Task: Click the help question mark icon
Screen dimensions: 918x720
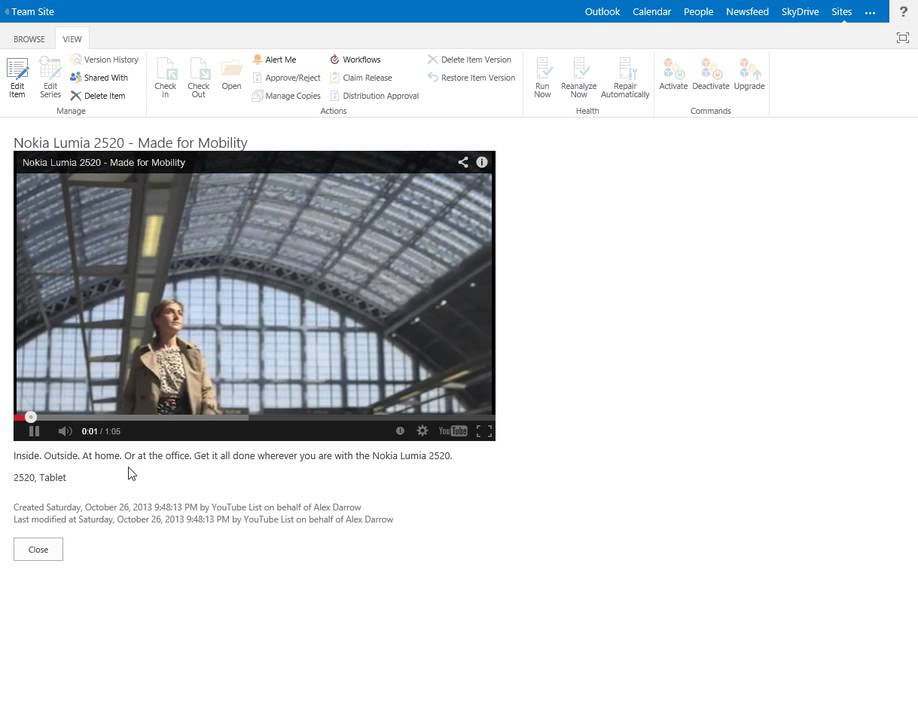Action: pos(903,12)
